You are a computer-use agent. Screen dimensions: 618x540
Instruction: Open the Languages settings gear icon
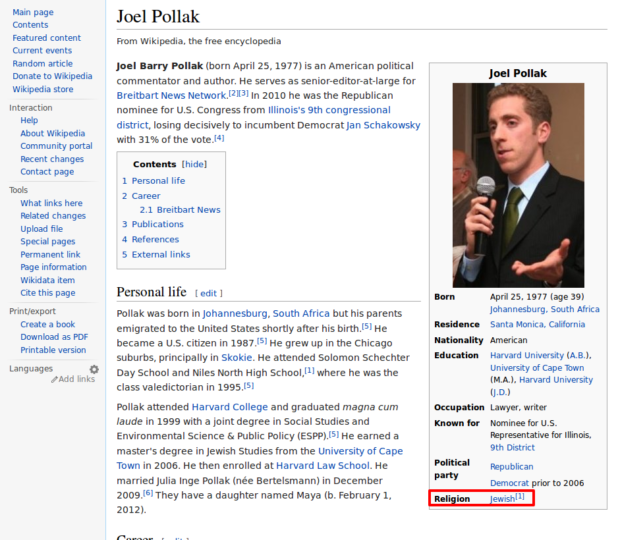pyautogui.click(x=94, y=369)
